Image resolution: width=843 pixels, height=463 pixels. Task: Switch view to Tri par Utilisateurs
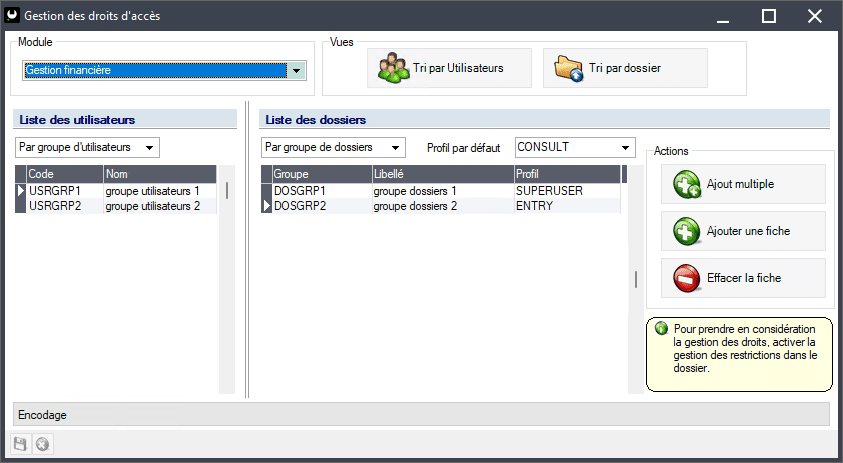pyautogui.click(x=441, y=69)
